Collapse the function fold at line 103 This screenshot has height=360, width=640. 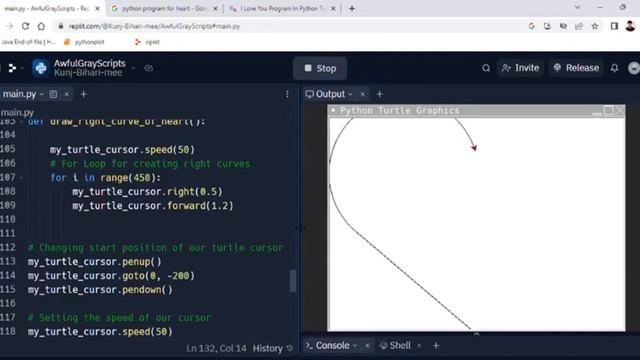[x=21, y=122]
